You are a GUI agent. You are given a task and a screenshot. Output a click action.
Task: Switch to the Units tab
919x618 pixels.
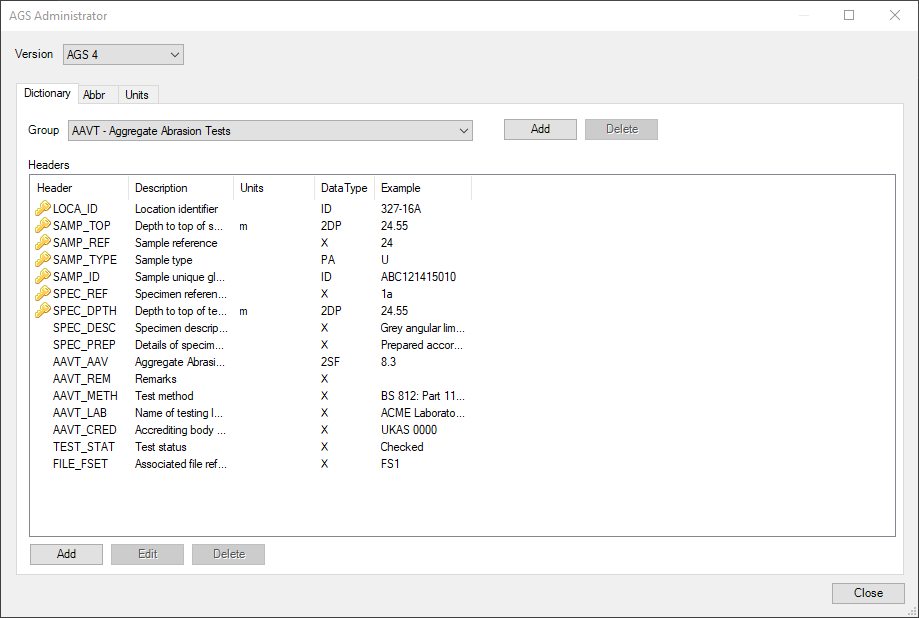point(137,94)
